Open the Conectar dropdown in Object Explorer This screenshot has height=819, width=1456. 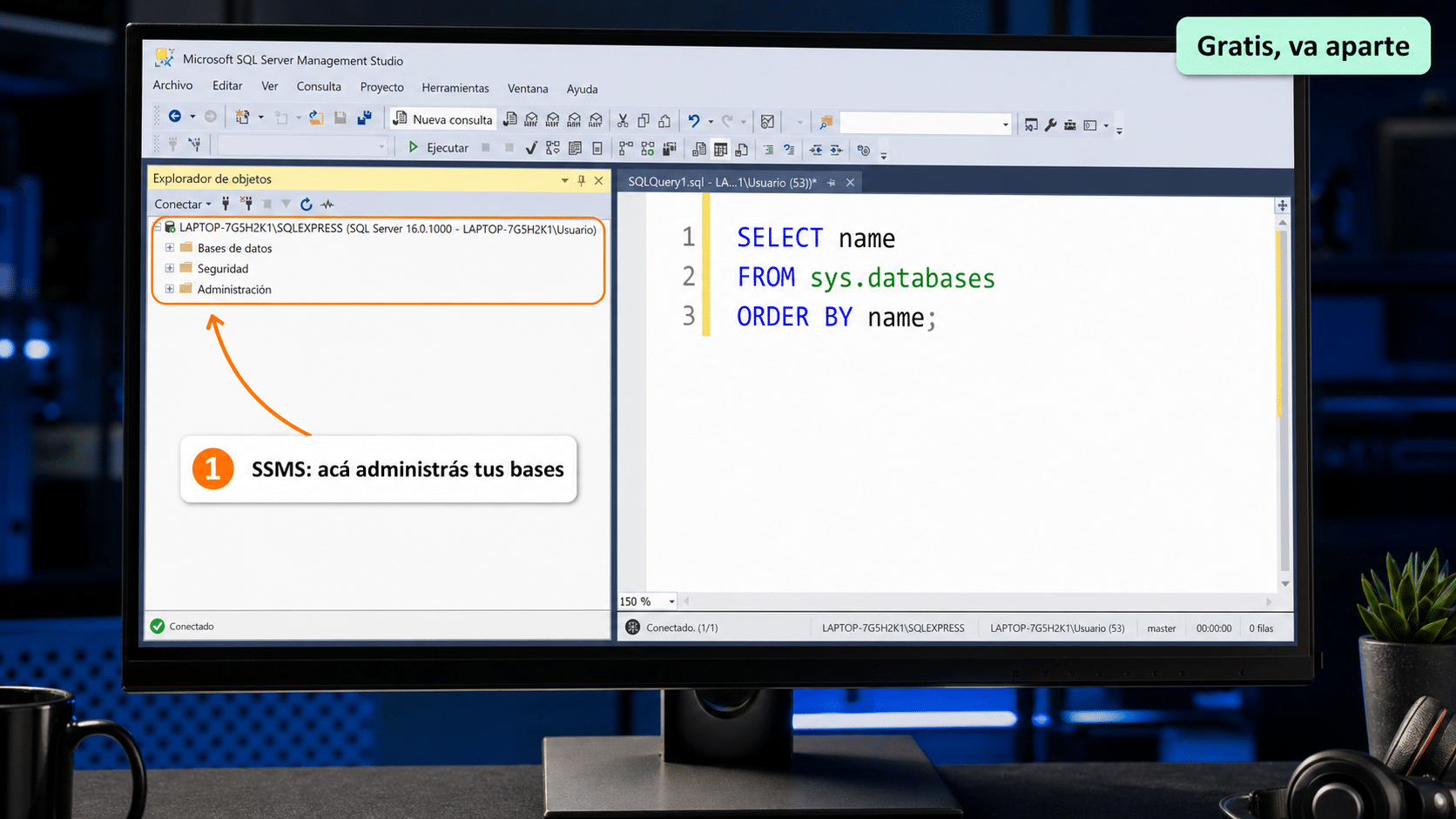pos(183,204)
